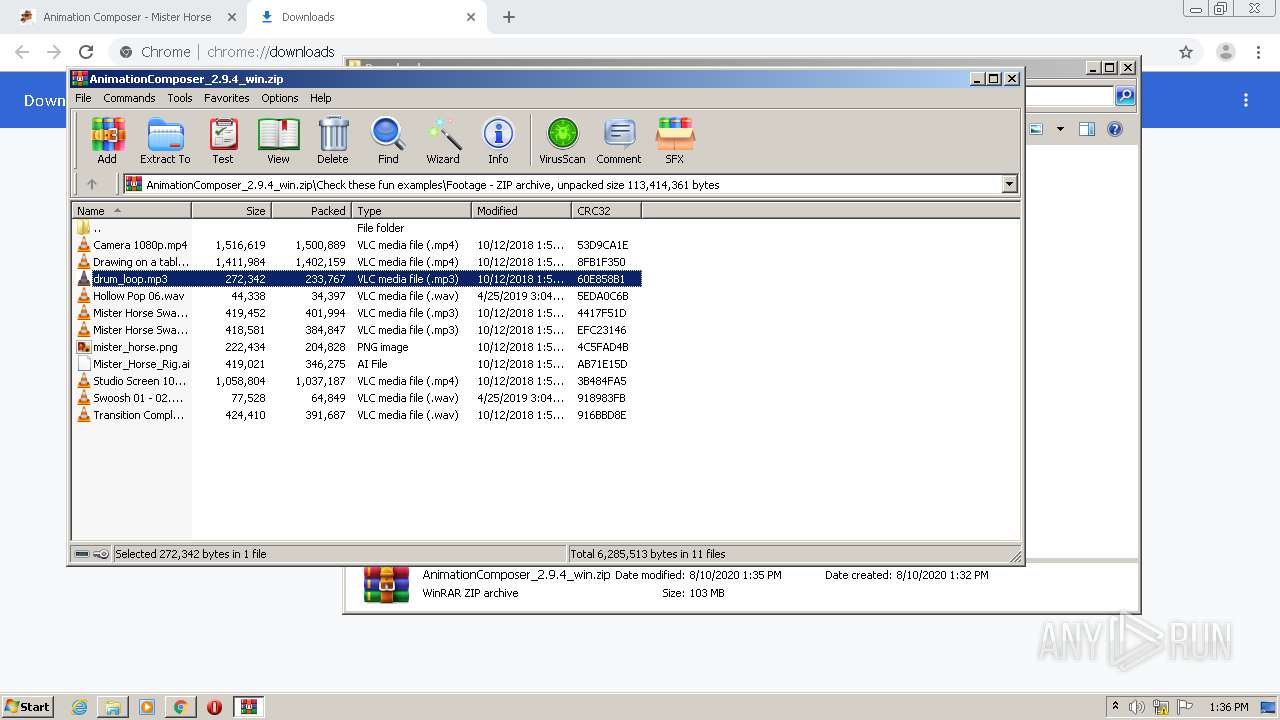Viewport: 1280px width, 720px height.
Task: Sort by Name column header
Action: [131, 211]
